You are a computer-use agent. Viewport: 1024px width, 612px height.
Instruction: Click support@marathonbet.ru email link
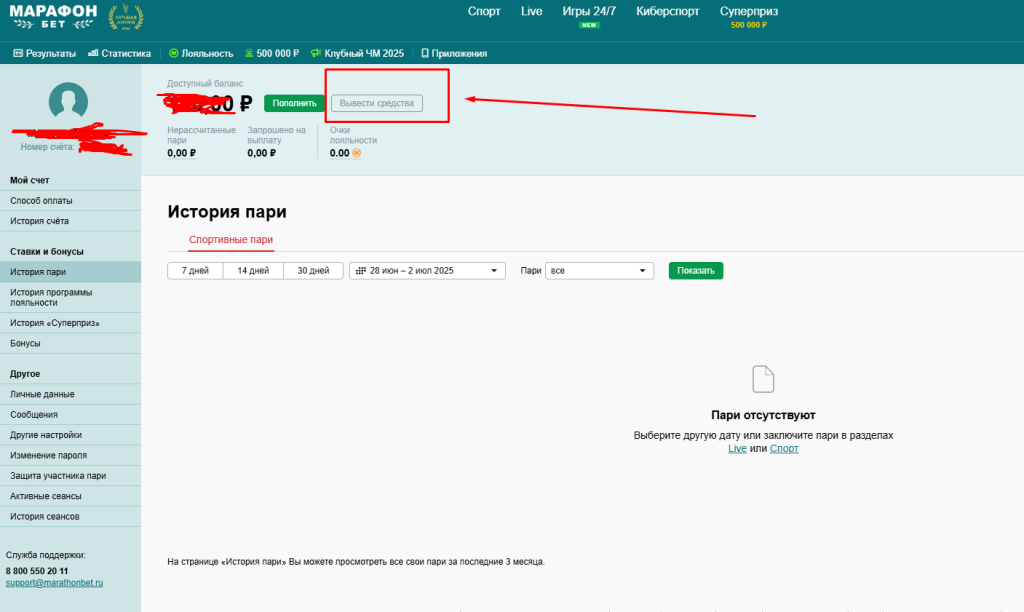pyautogui.click(x=54, y=583)
